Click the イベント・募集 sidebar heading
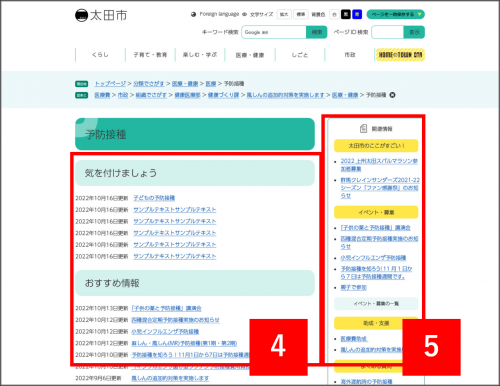This screenshot has width=500, height=386. click(x=376, y=212)
